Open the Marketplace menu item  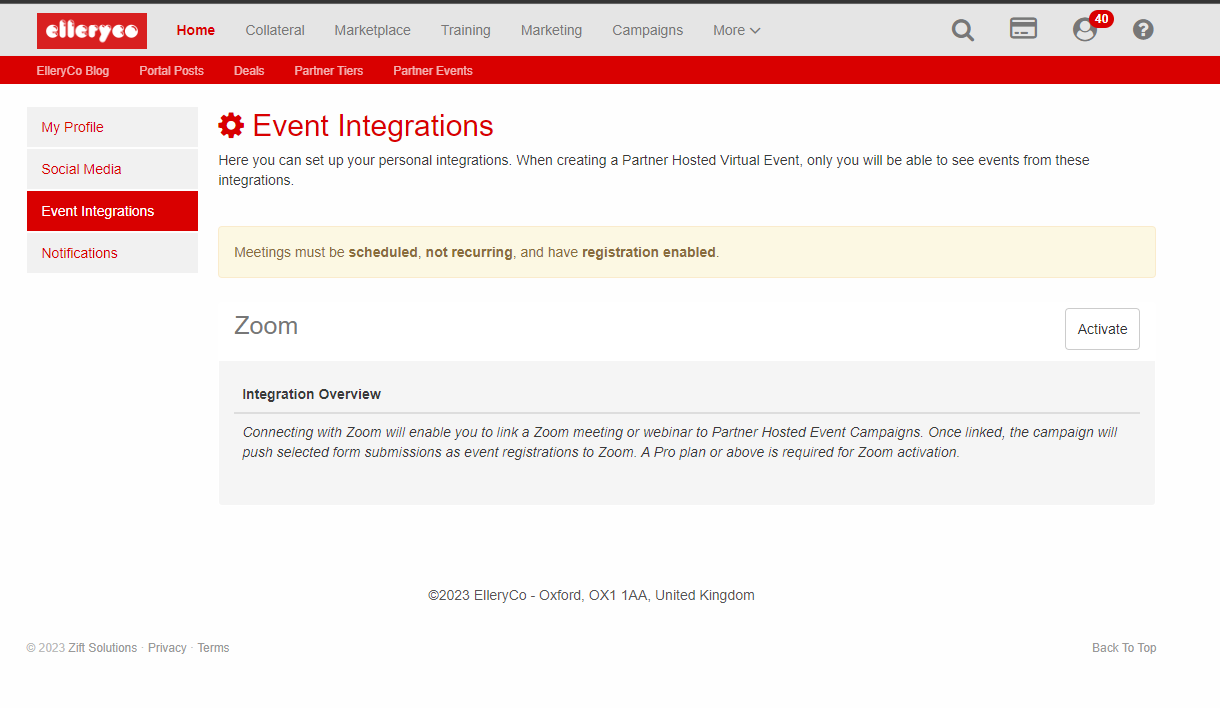click(373, 30)
